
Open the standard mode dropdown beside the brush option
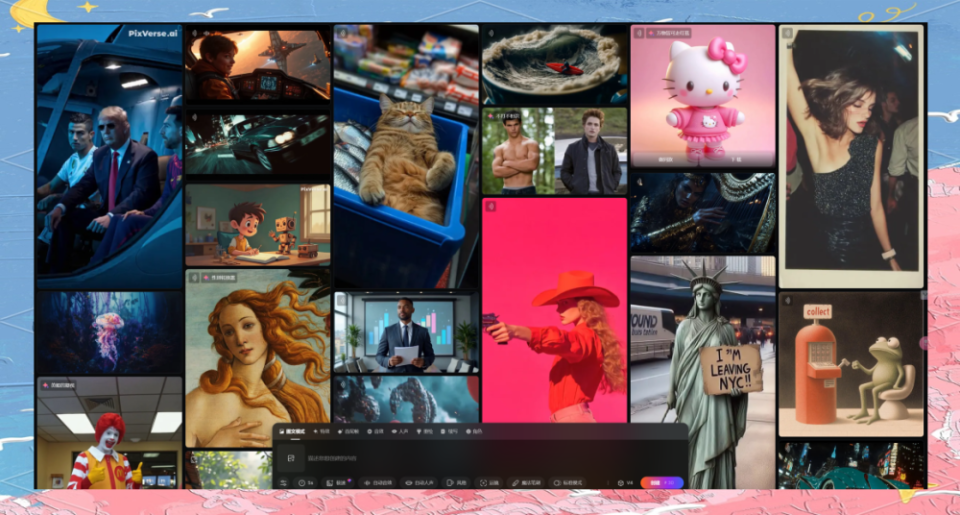568,483
